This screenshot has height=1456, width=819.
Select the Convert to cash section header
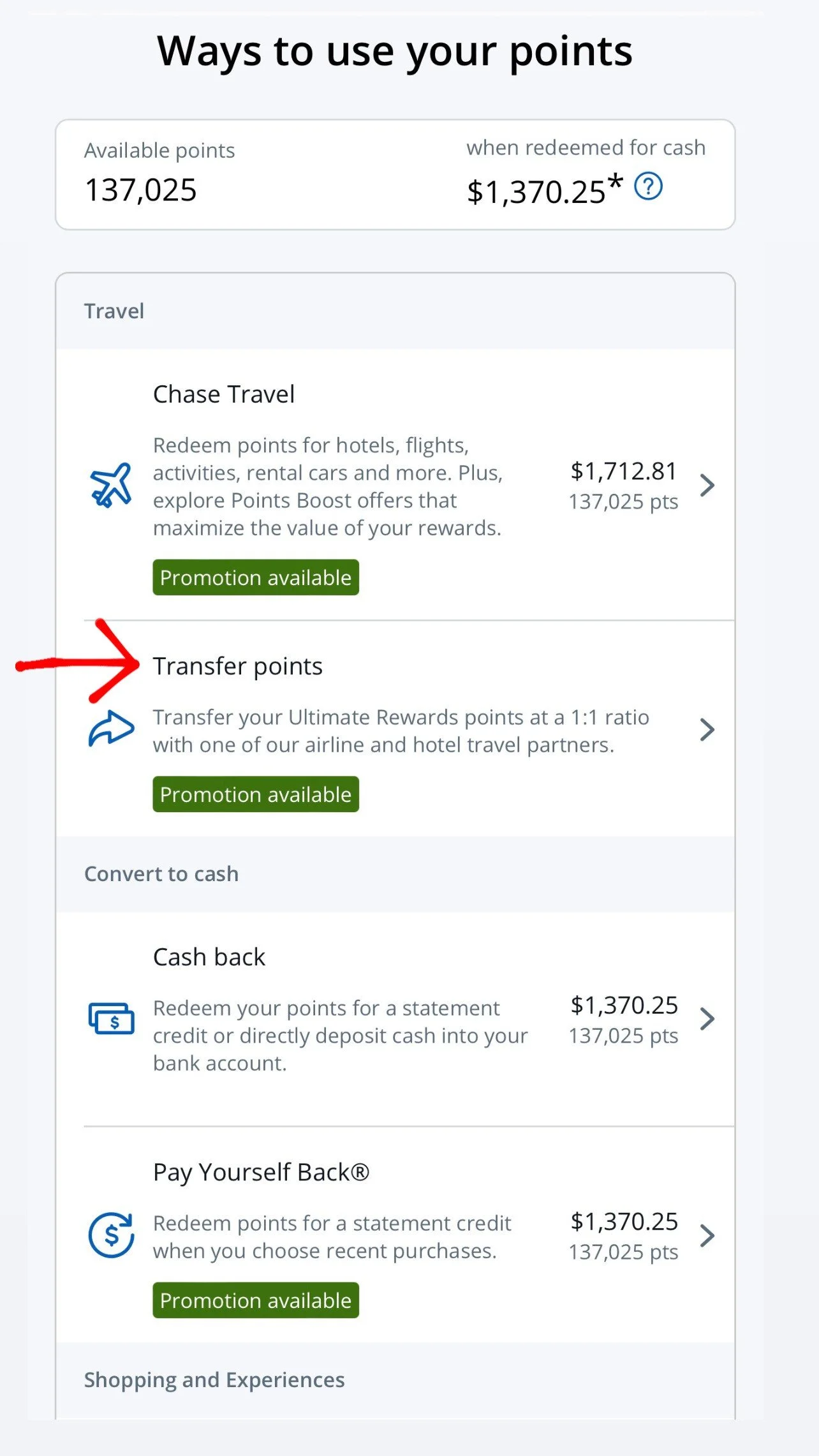(161, 873)
